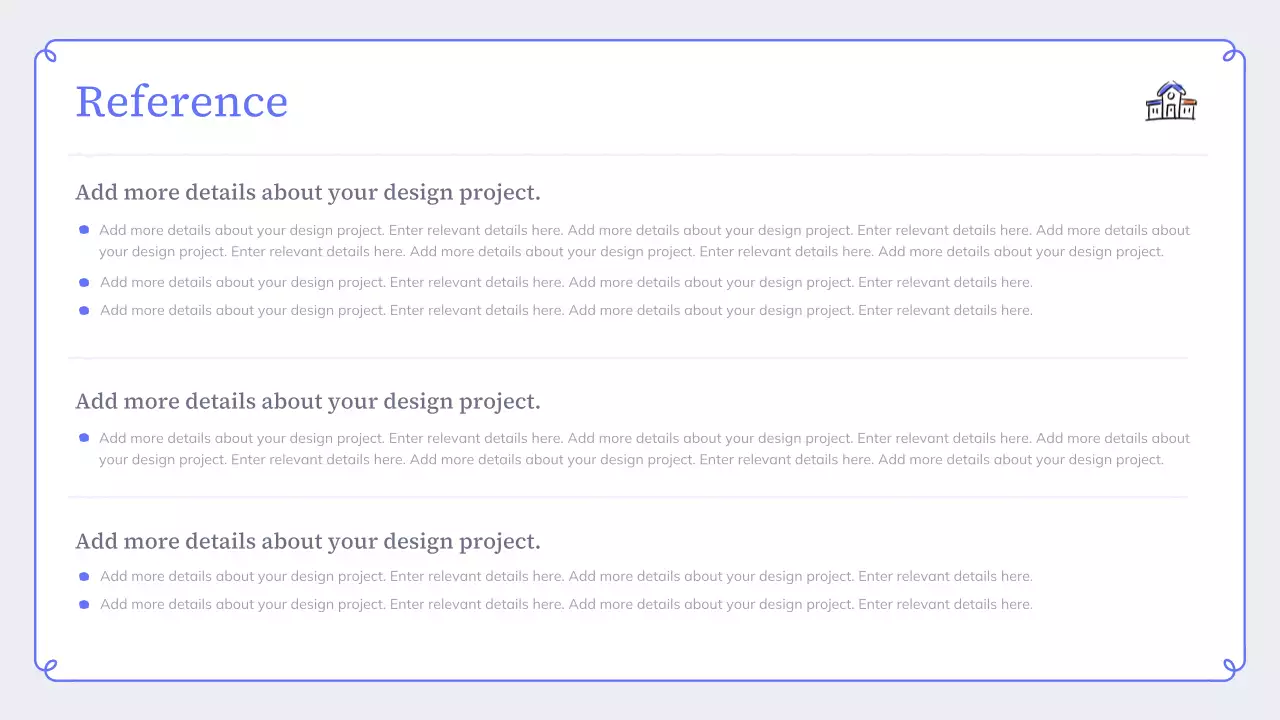Select first bullet dot under the third heading
This screenshot has width=1280, height=720.
84,577
